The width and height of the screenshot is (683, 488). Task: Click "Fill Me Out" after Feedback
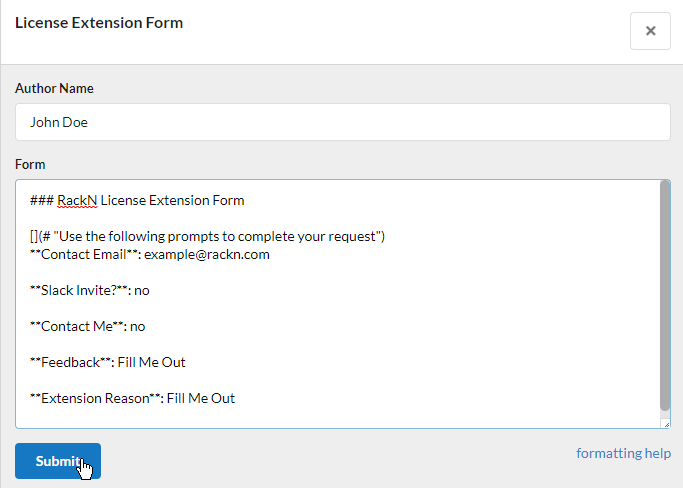point(151,362)
